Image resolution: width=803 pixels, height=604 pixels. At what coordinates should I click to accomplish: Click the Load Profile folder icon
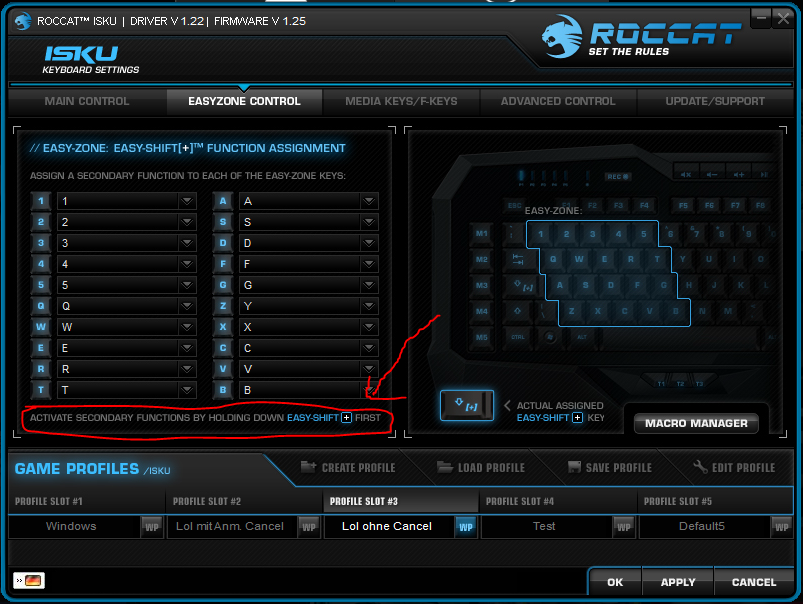(445, 467)
